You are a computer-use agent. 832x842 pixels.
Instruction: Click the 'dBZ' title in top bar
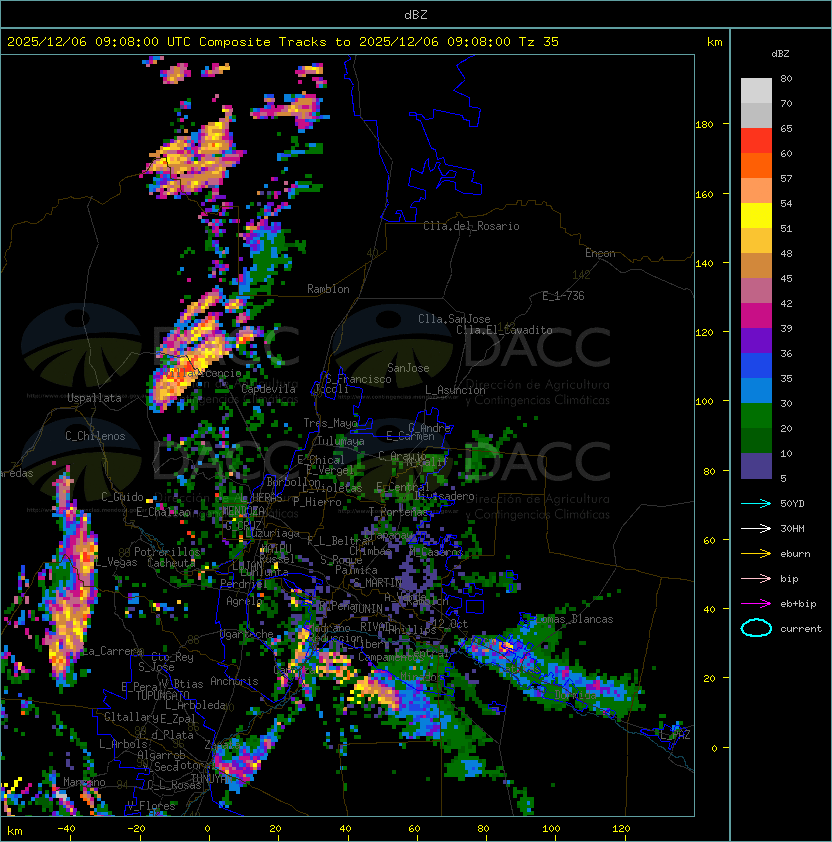pyautogui.click(x=416, y=14)
